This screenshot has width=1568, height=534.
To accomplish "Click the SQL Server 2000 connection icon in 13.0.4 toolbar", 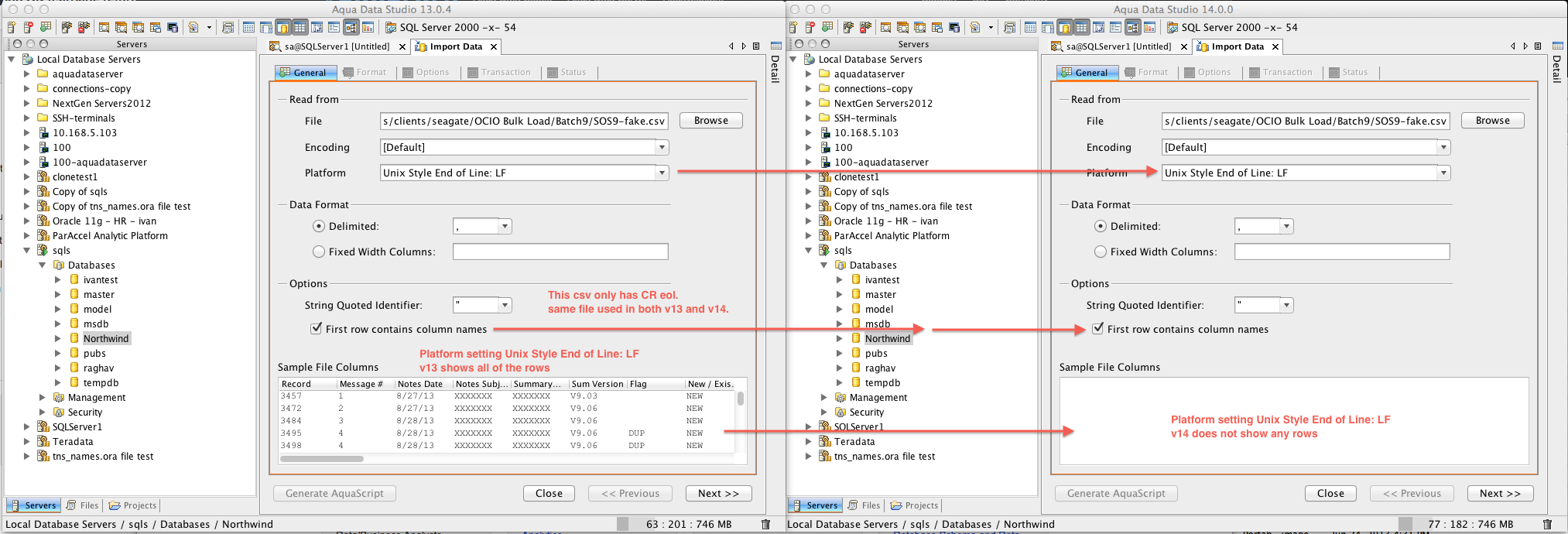I will pos(392,27).
